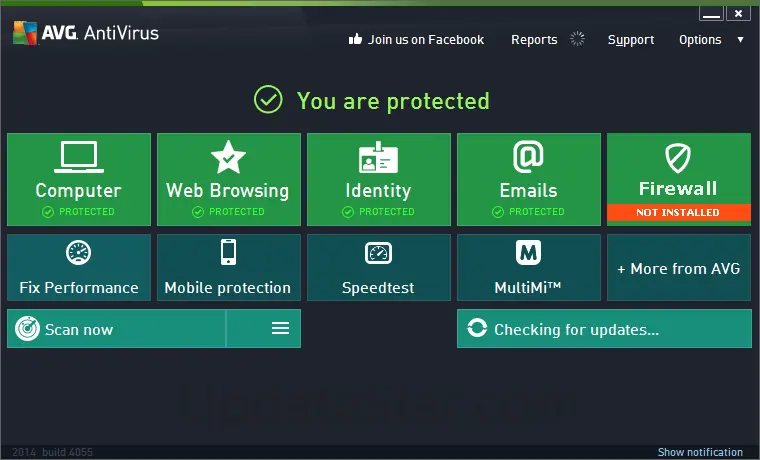This screenshot has height=460, width=760.
Task: Open Join us on Facebook link
Action: tap(426, 40)
